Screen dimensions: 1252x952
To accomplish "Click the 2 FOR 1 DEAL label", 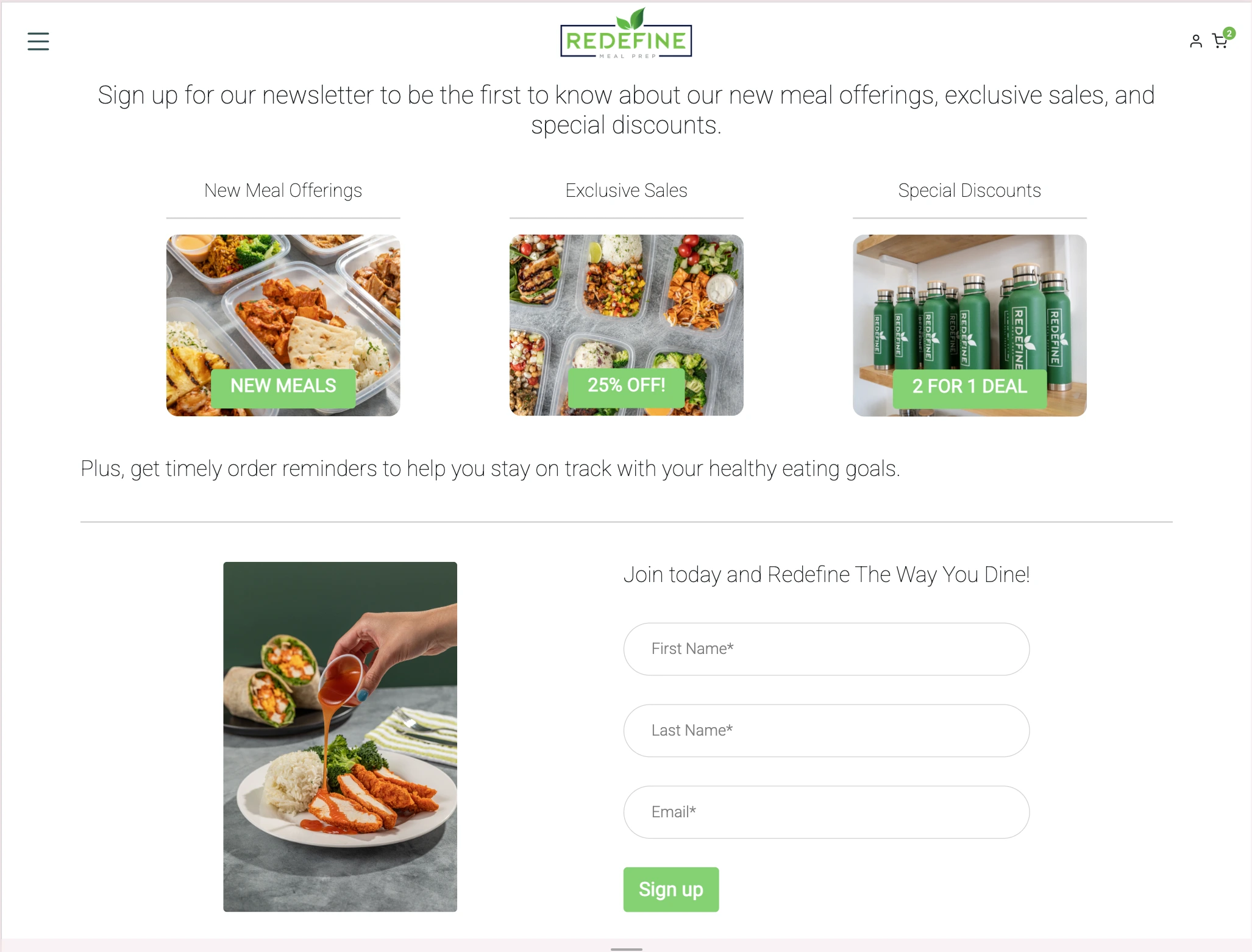I will 970,386.
